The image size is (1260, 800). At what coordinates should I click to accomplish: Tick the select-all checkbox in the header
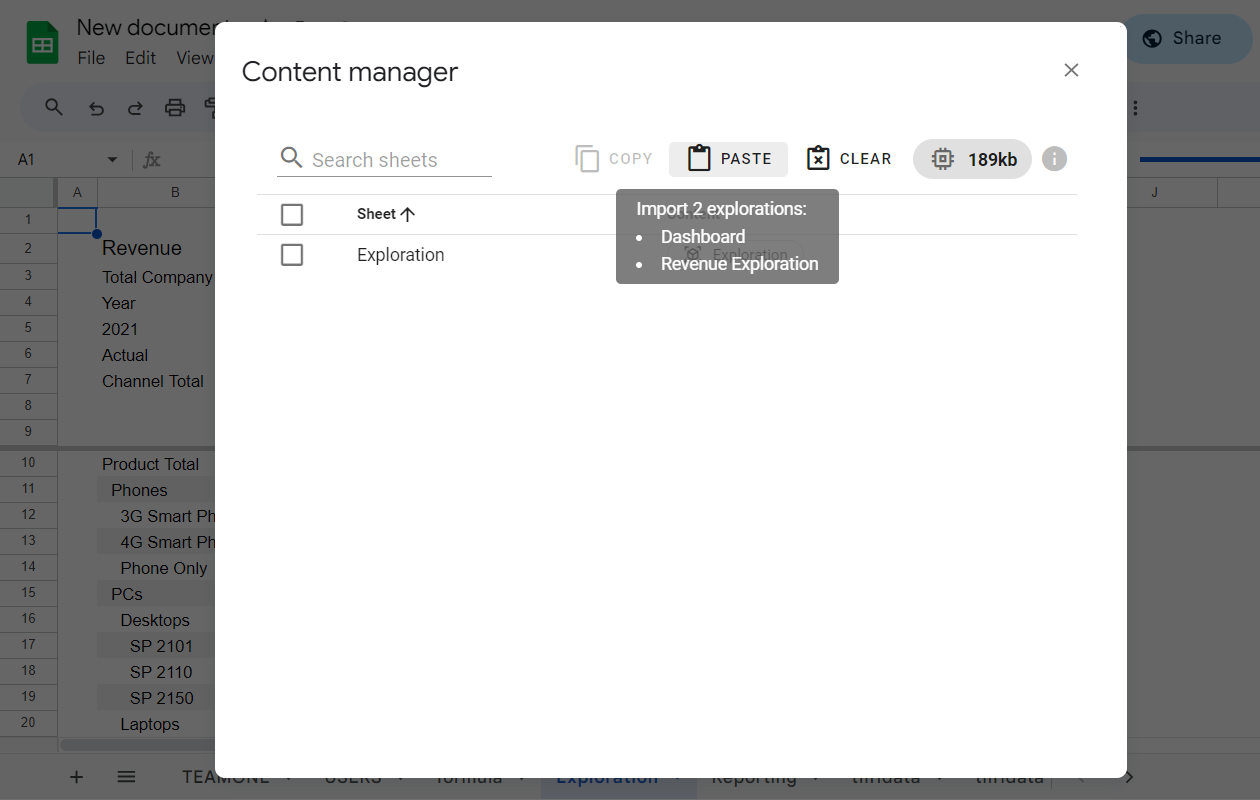click(292, 214)
